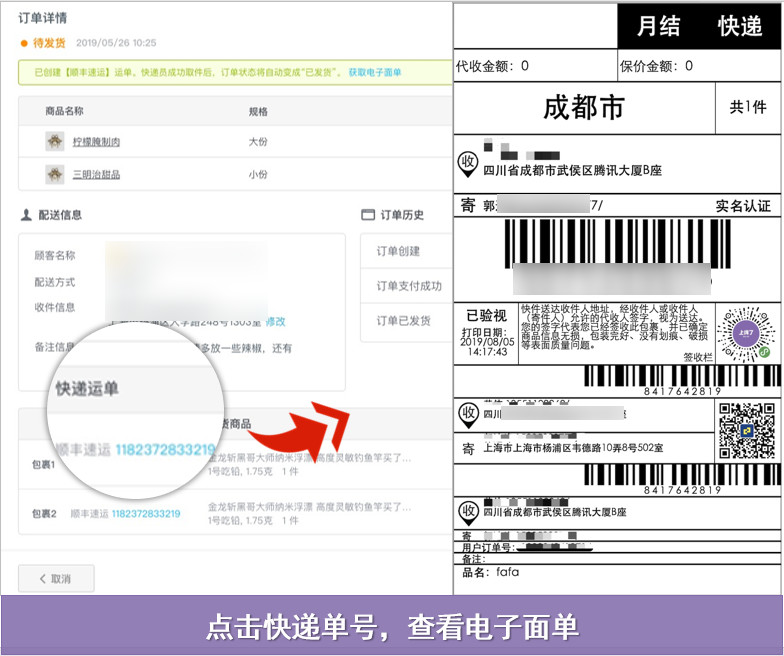Select the 订单创建 history entry
Screen dimensions: 784x656
(x=398, y=251)
